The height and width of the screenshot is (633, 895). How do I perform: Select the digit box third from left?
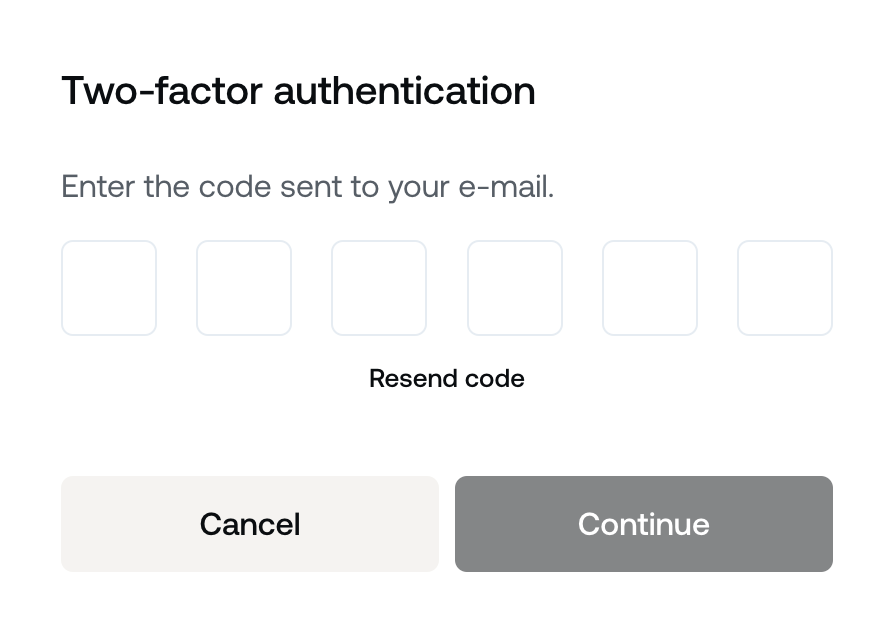point(379,288)
